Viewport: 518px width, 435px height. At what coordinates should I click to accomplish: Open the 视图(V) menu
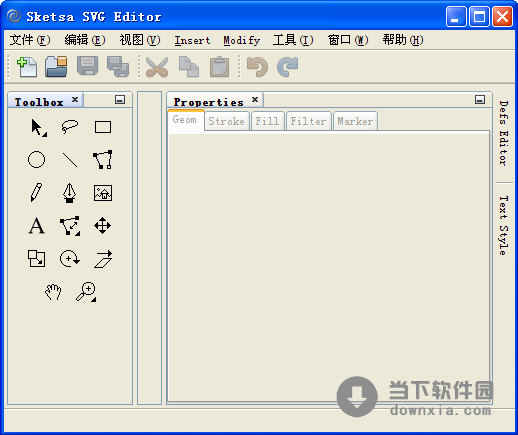coord(140,40)
